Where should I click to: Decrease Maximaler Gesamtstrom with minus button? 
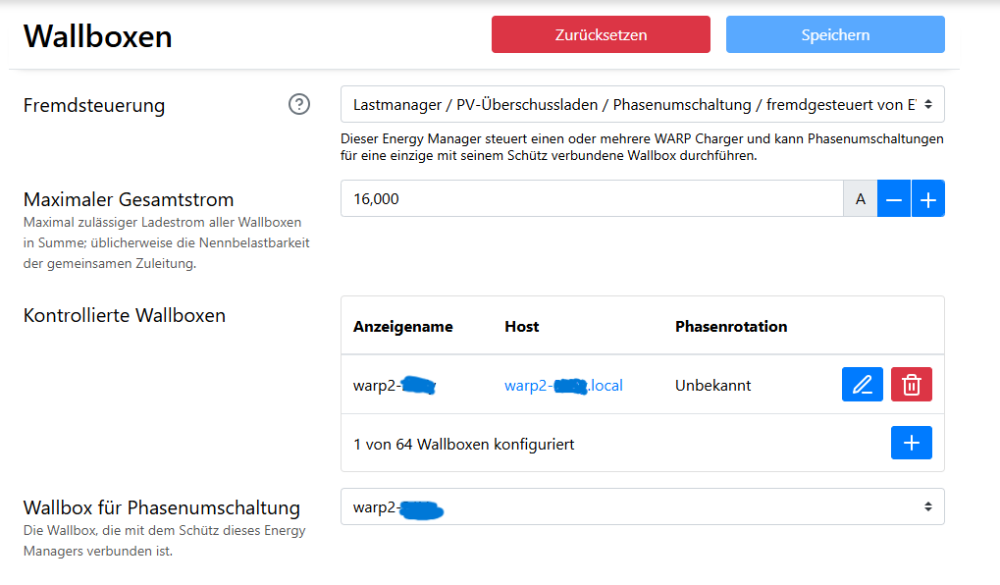(894, 199)
